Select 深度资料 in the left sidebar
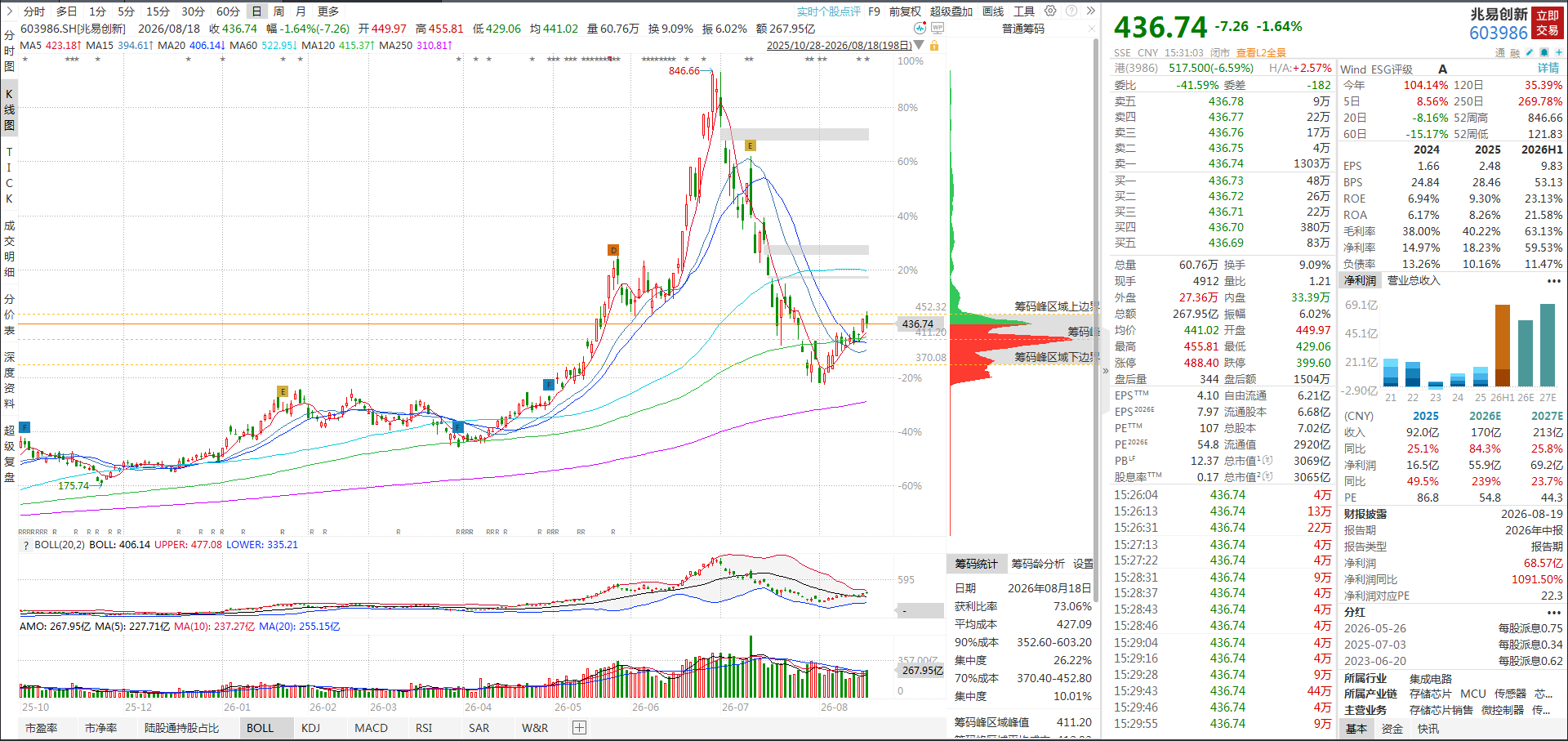Viewport: 1568px width, 741px height. pyautogui.click(x=9, y=380)
